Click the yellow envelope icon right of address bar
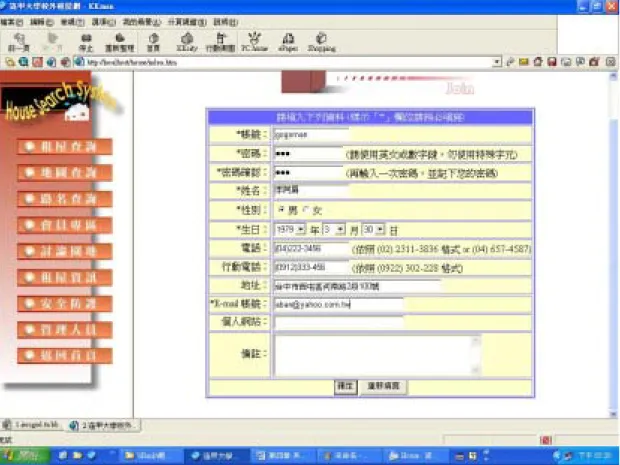Viewport: 620px width, 465px height. [524, 62]
